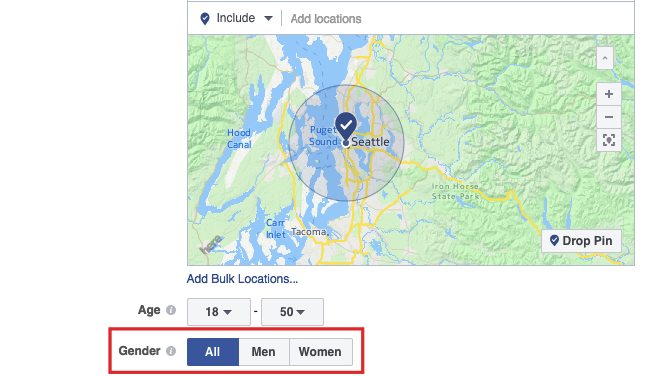Open the maximum age 50 dropdown
Image resolution: width=648 pixels, height=376 pixels.
coord(292,312)
